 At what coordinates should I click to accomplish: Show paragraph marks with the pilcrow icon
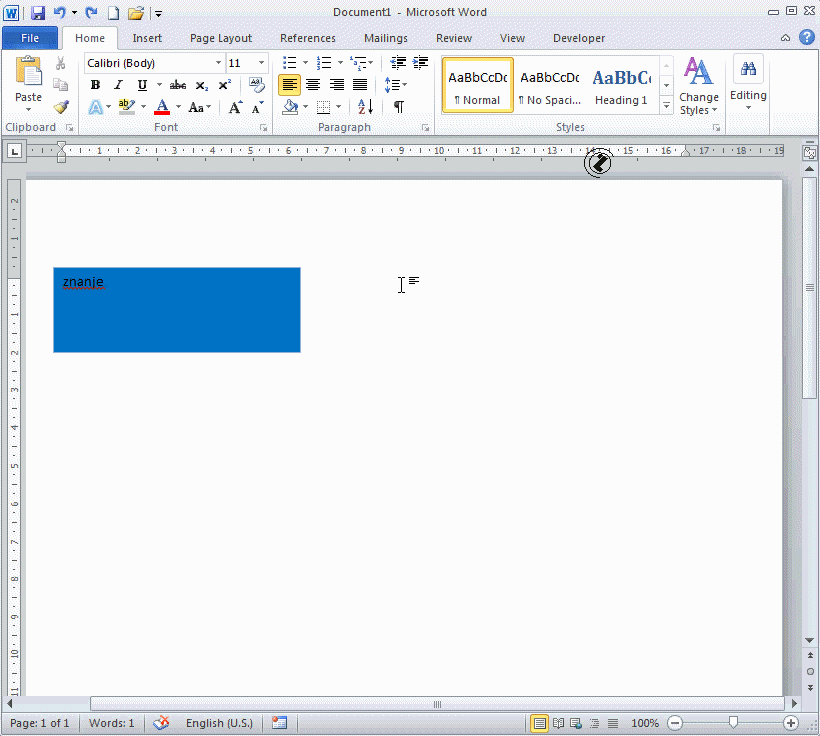click(399, 107)
